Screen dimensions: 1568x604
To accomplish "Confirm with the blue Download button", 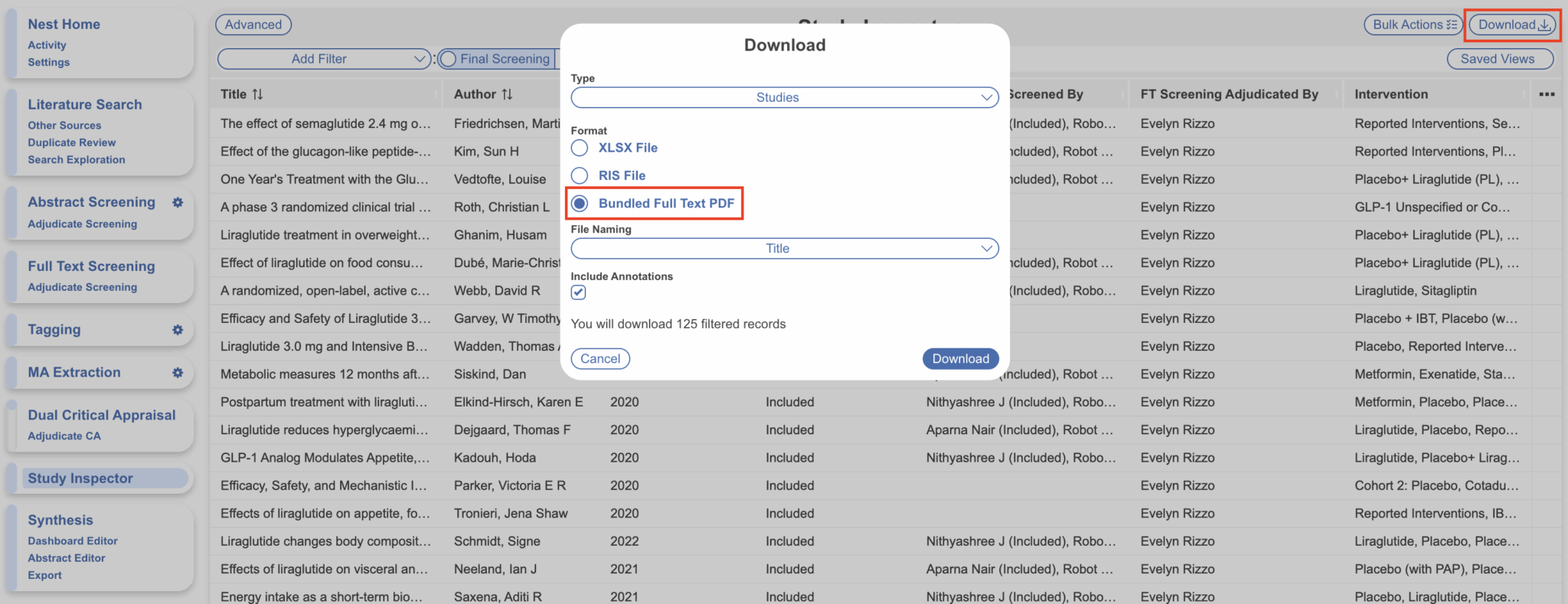I will point(960,359).
